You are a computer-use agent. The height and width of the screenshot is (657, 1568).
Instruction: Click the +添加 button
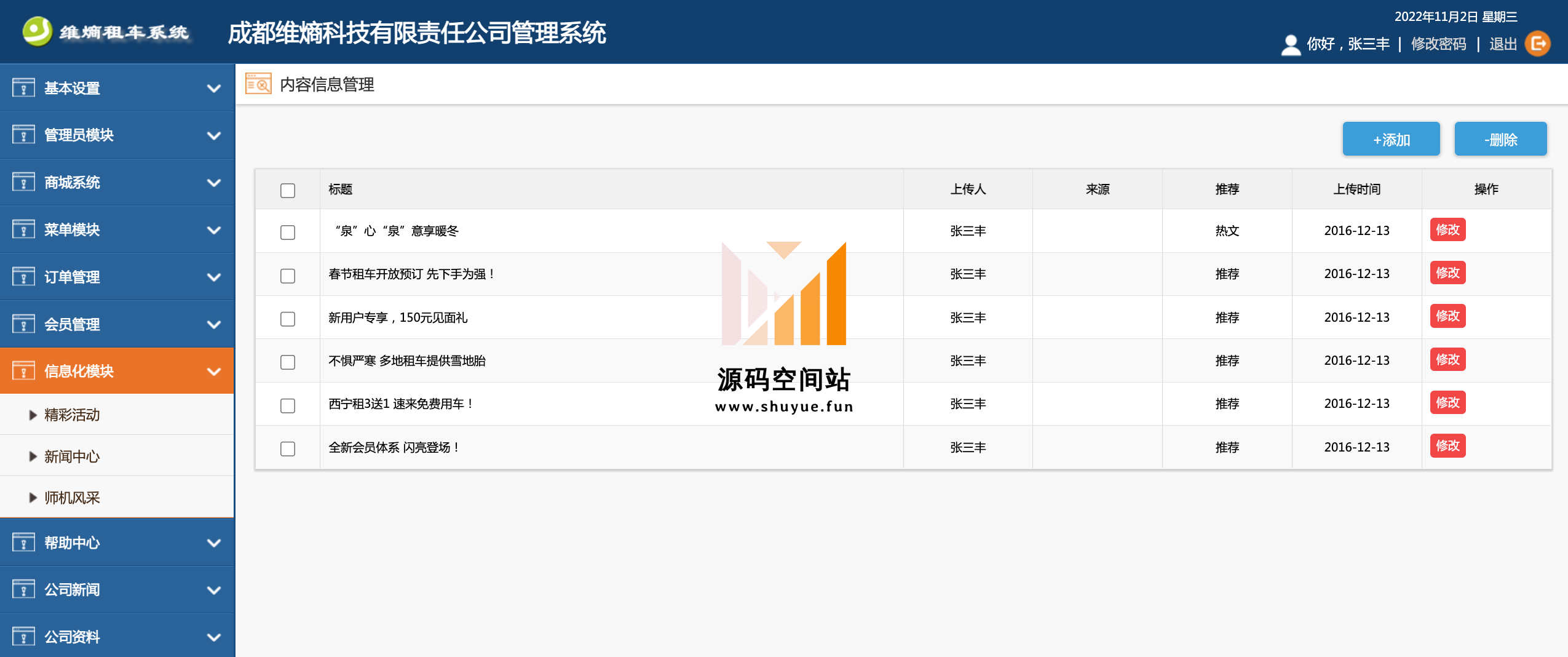[1391, 139]
